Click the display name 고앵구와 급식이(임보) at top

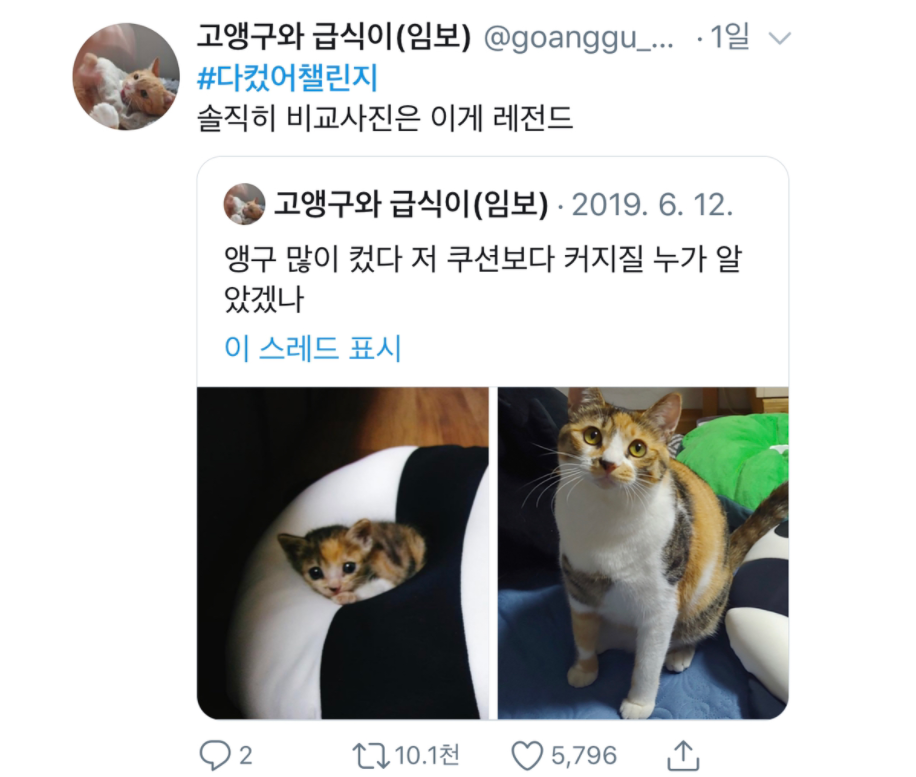click(334, 37)
